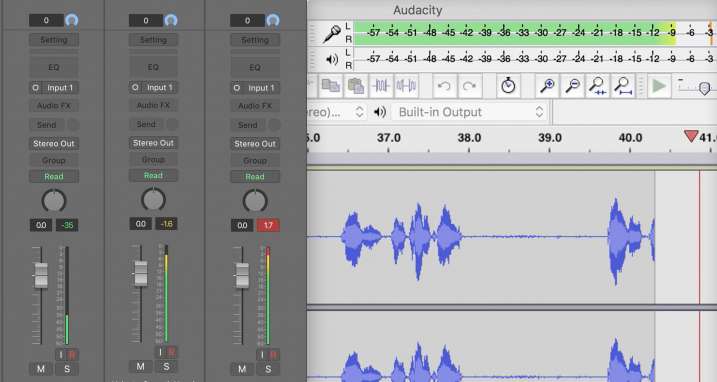717x382 pixels.
Task: Open the Stereo Out output menu on the -35 strip
Action: point(54,144)
